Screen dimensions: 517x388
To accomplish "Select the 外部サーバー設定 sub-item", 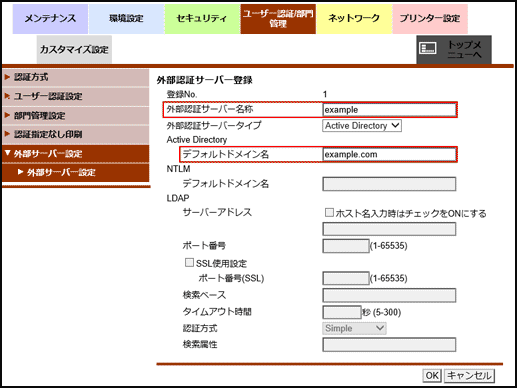I will click(x=76, y=172).
